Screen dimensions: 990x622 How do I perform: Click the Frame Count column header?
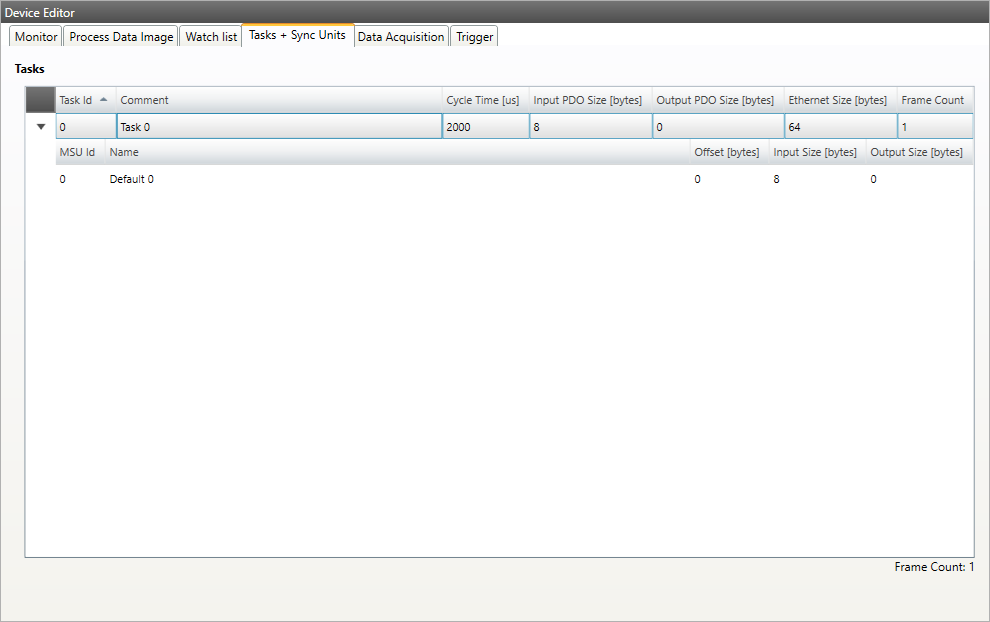click(932, 100)
